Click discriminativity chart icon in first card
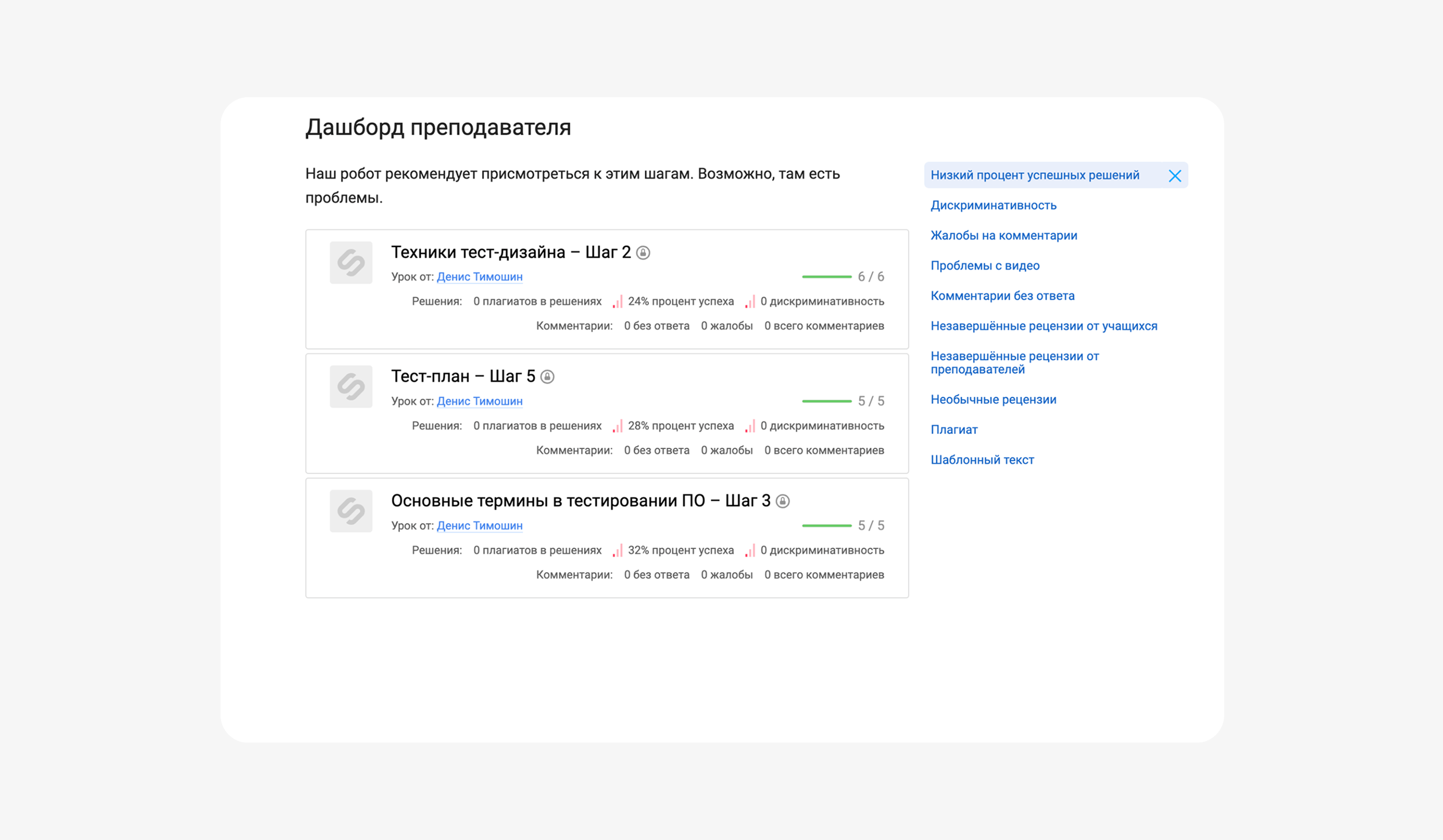Viewport: 1443px width, 840px height. tap(750, 302)
